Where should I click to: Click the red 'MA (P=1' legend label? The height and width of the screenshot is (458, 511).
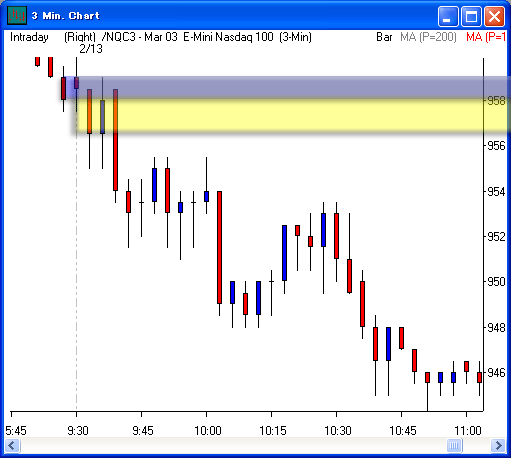pos(486,37)
